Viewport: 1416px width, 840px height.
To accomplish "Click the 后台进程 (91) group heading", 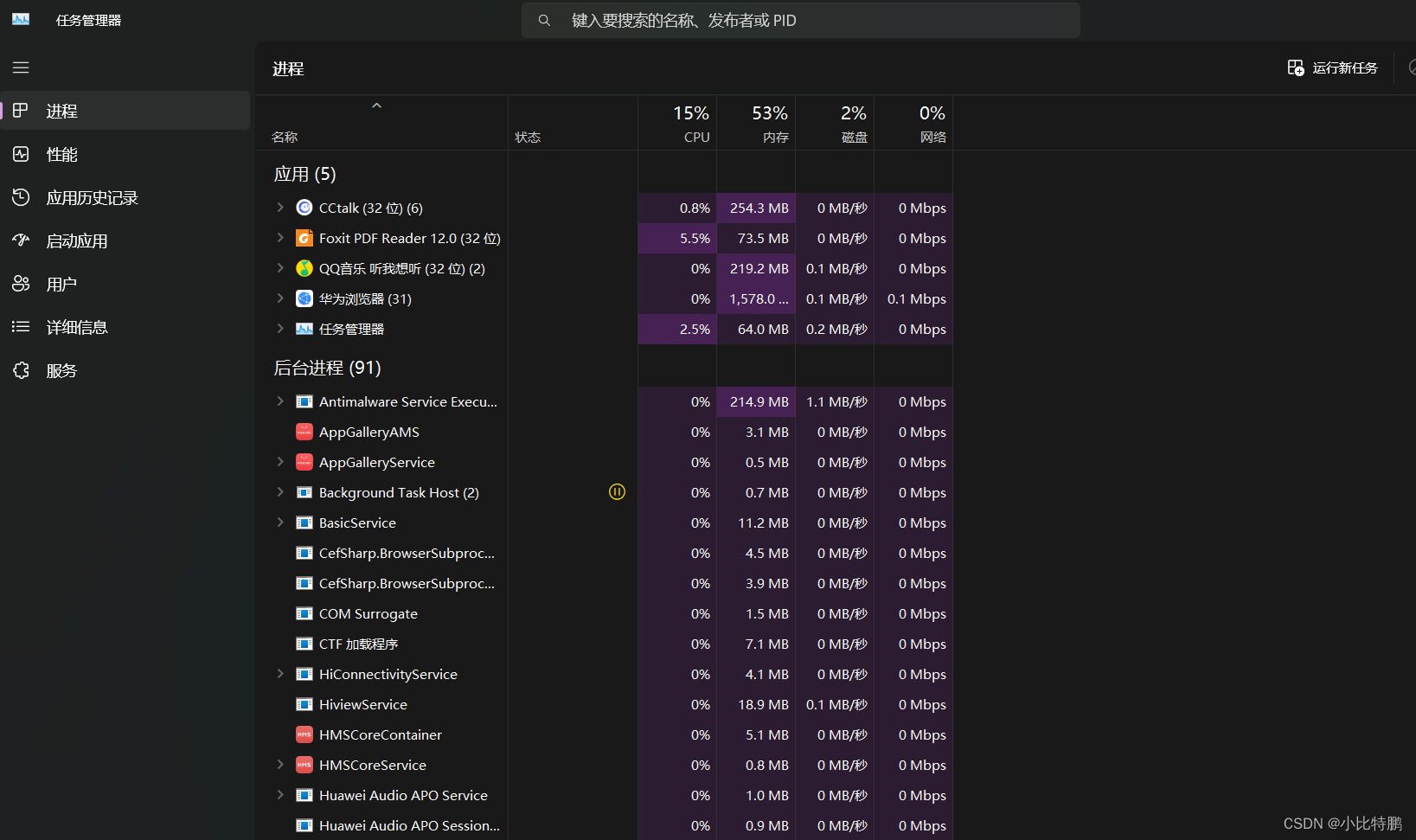I will pos(327,368).
